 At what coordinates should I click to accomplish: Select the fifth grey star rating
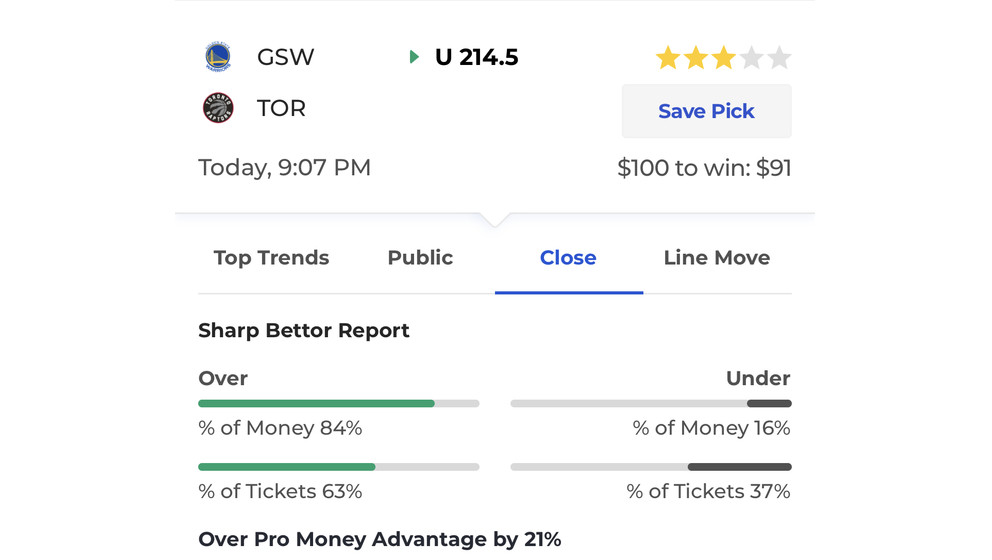[x=779, y=58]
